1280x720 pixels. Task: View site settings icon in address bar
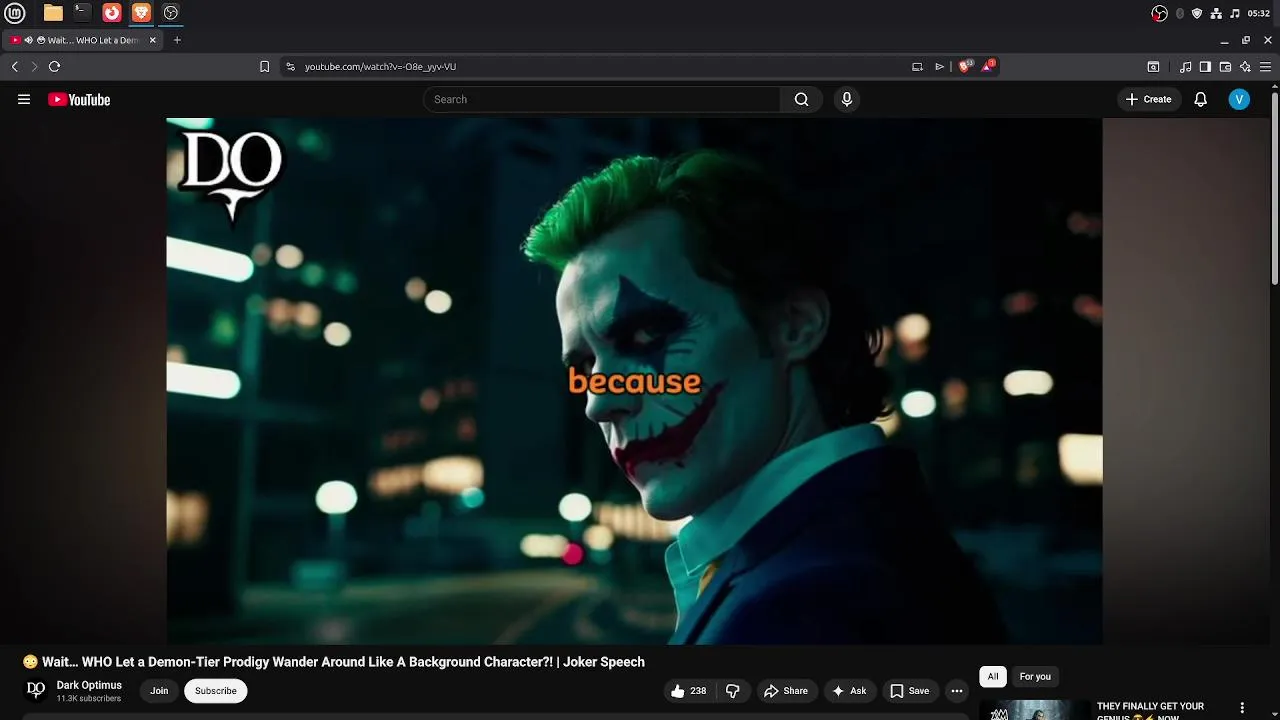point(290,66)
